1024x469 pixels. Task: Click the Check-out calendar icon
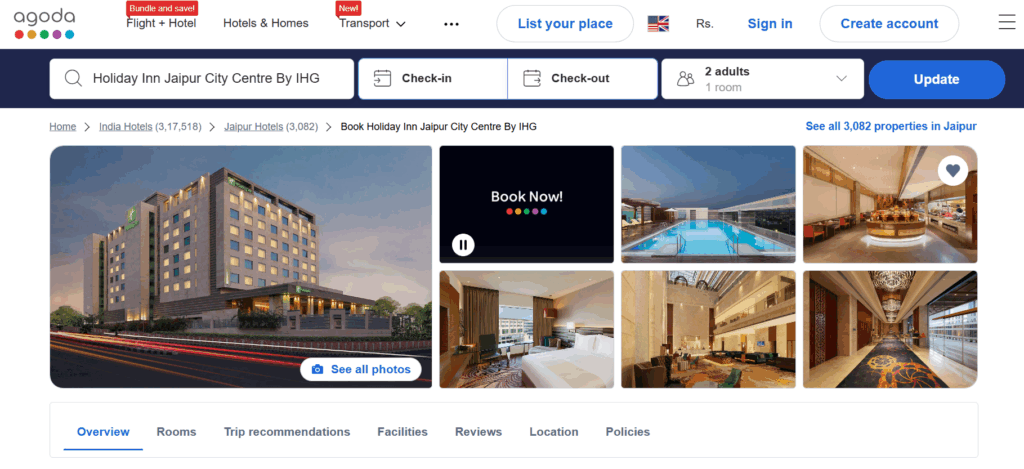(x=532, y=78)
